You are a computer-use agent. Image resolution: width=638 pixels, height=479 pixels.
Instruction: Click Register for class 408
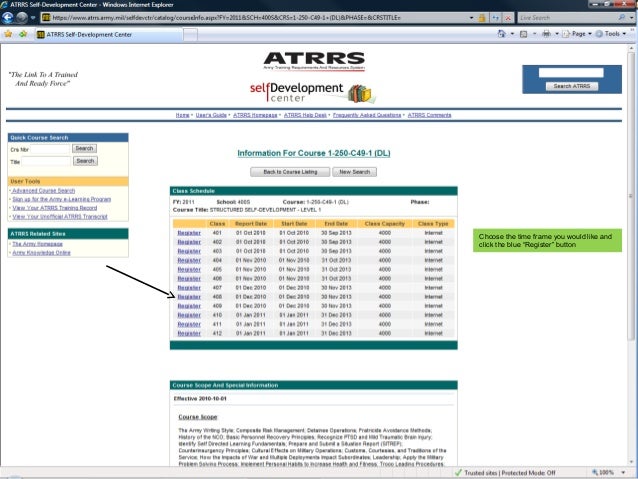click(189, 297)
